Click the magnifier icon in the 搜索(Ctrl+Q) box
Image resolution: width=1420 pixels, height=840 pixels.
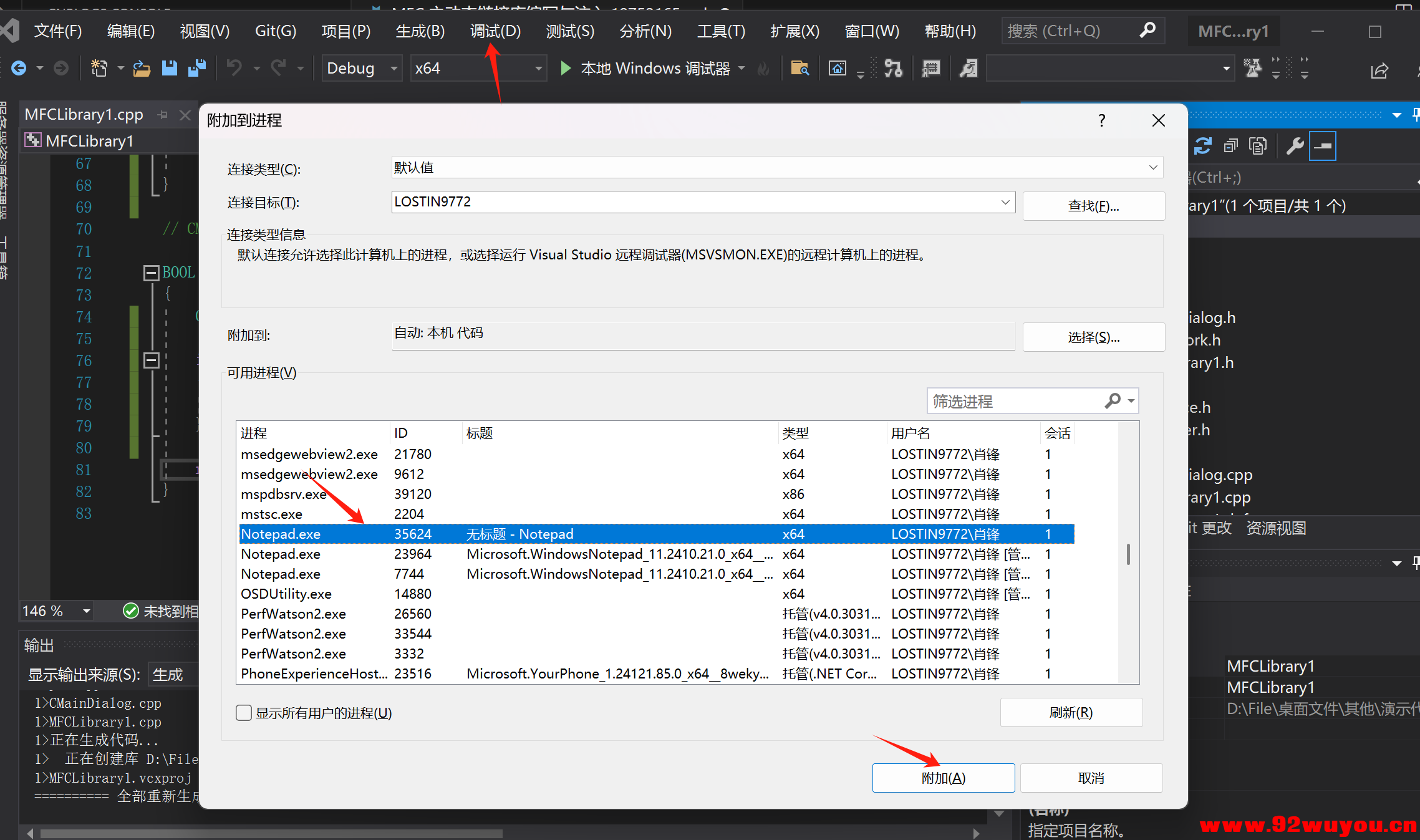click(x=1148, y=30)
